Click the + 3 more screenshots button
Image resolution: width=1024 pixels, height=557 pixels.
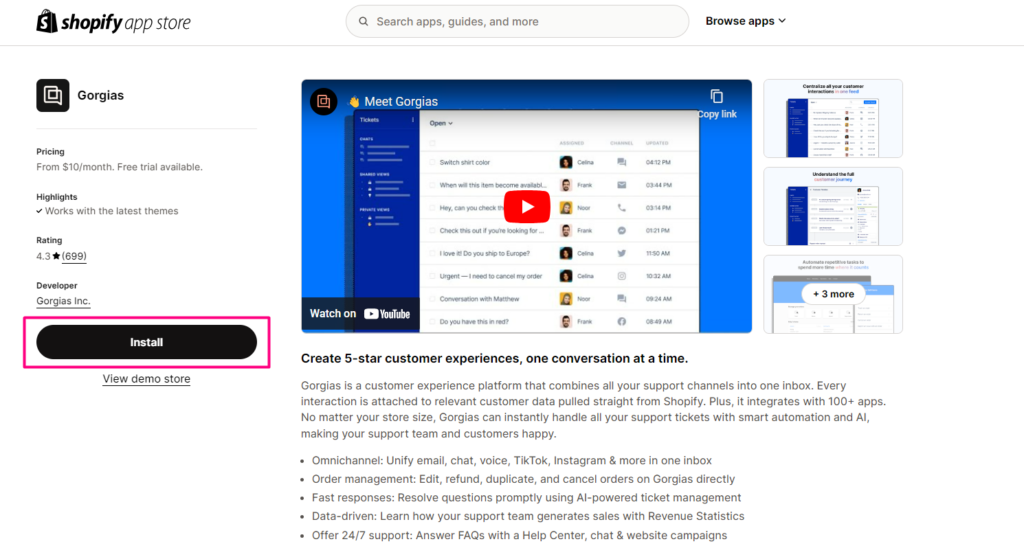point(833,294)
